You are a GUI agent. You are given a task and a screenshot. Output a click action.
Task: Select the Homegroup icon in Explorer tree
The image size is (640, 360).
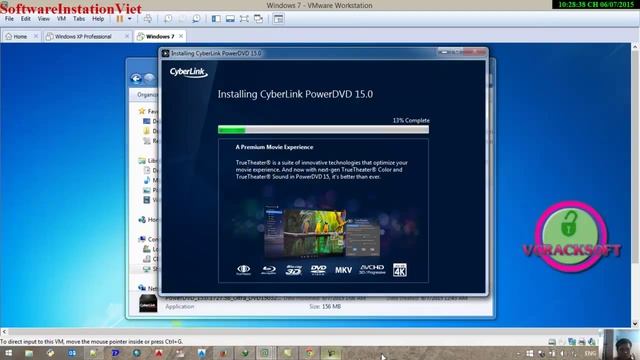(142, 220)
